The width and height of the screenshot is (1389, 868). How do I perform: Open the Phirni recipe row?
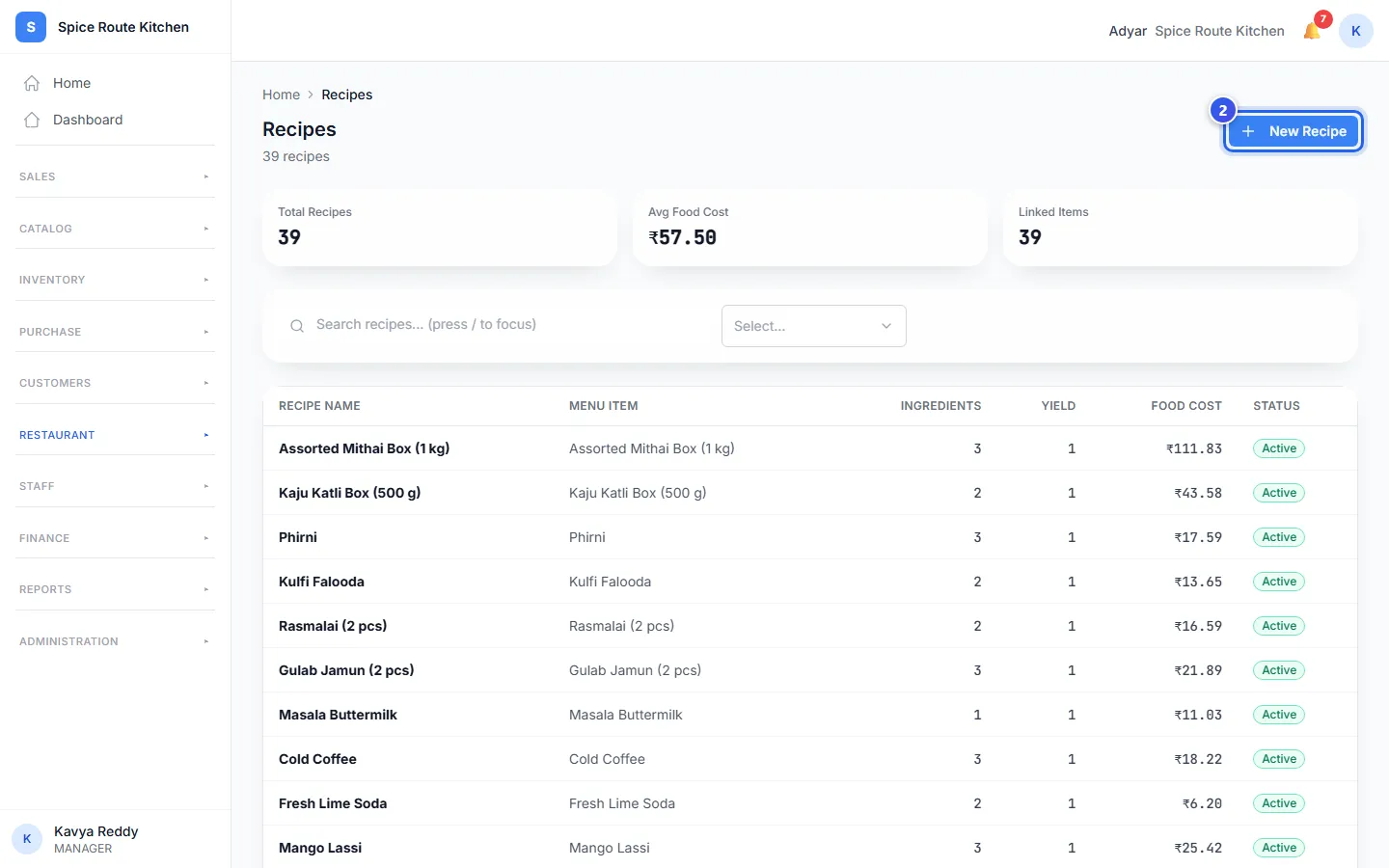(809, 537)
